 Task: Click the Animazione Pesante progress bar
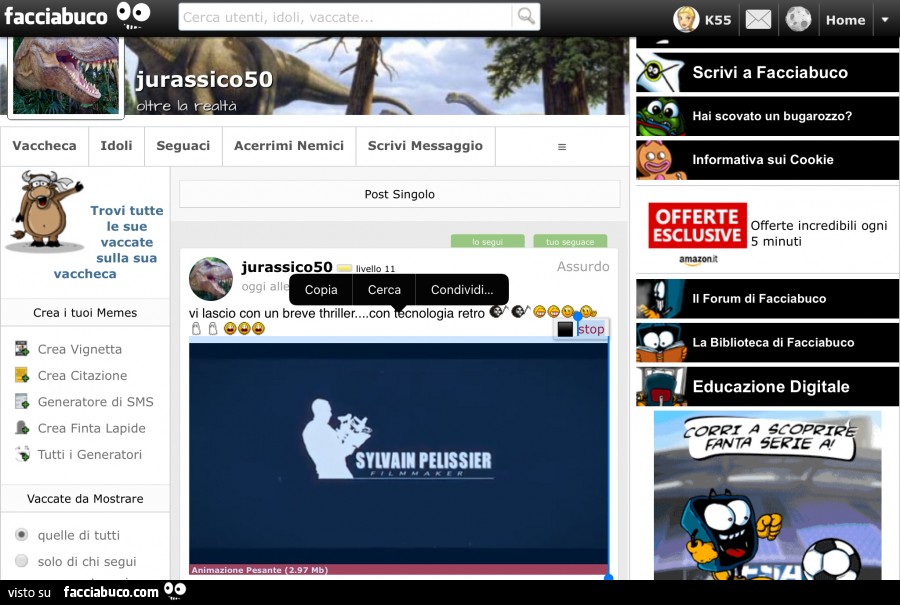pyautogui.click(x=398, y=570)
